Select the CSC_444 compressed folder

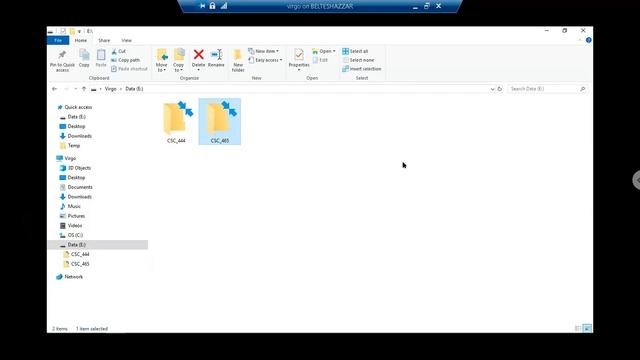tap(176, 122)
